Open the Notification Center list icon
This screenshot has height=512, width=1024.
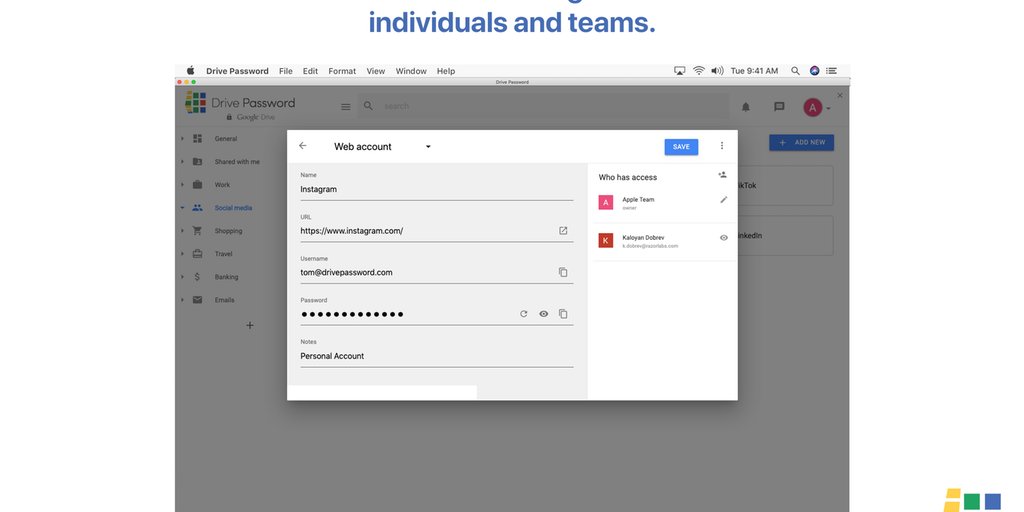coord(831,71)
